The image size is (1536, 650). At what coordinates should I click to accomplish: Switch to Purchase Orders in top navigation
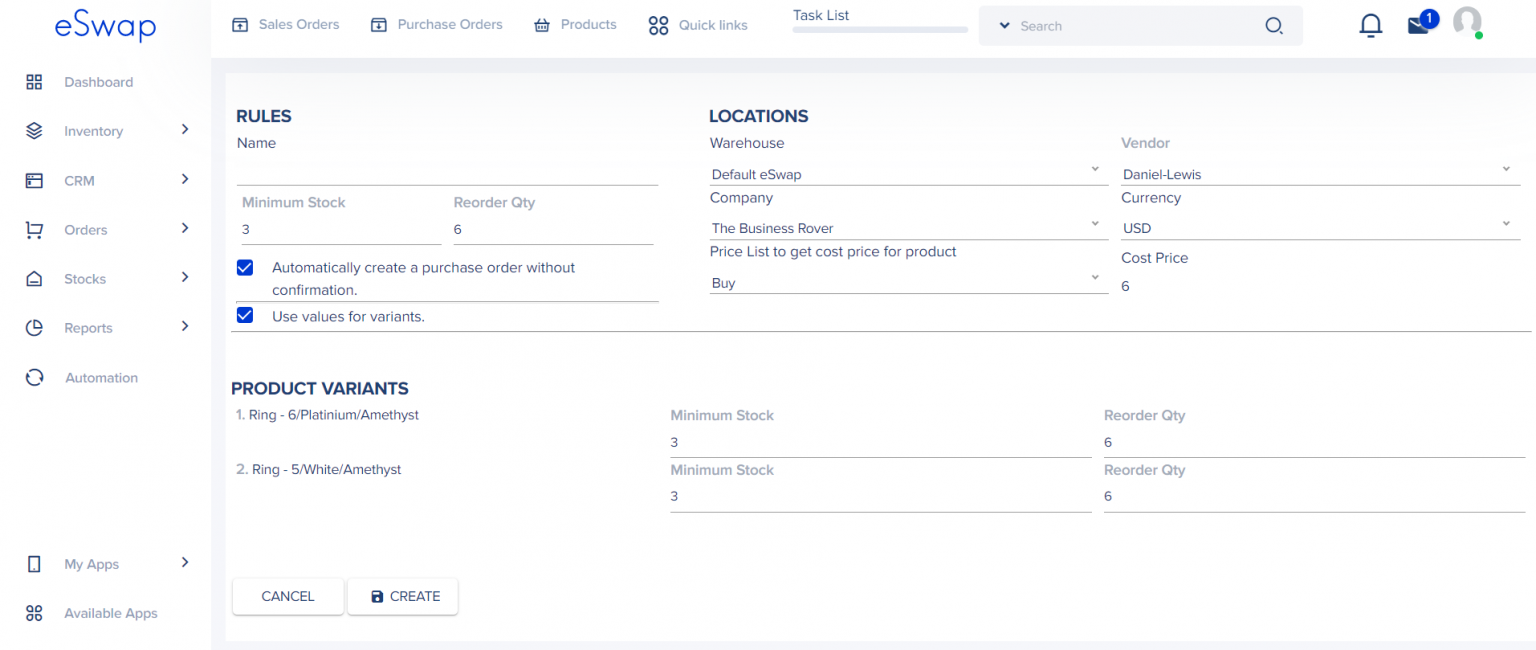436,24
